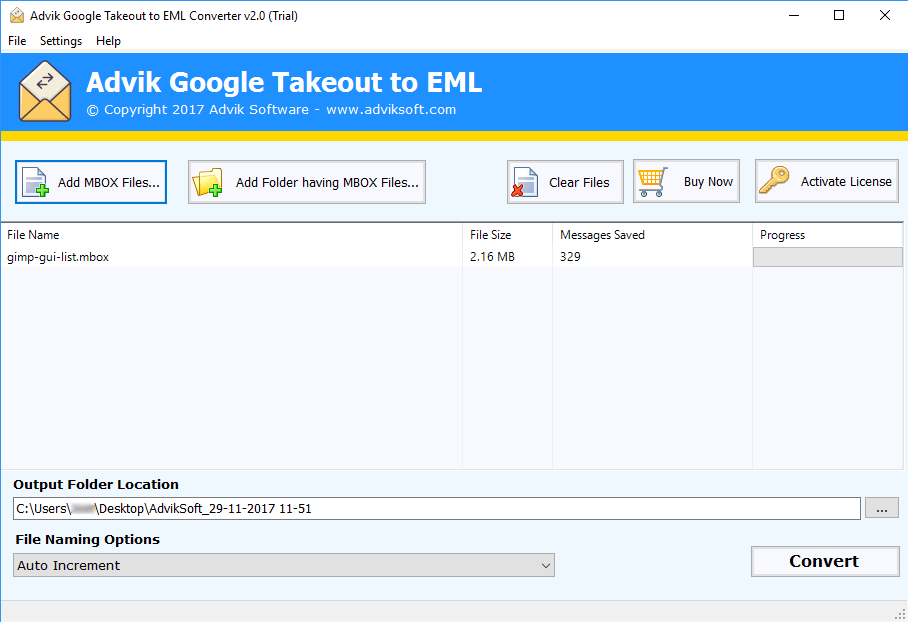Click the Activate License label
Screen dimensions: 908x622
point(846,182)
